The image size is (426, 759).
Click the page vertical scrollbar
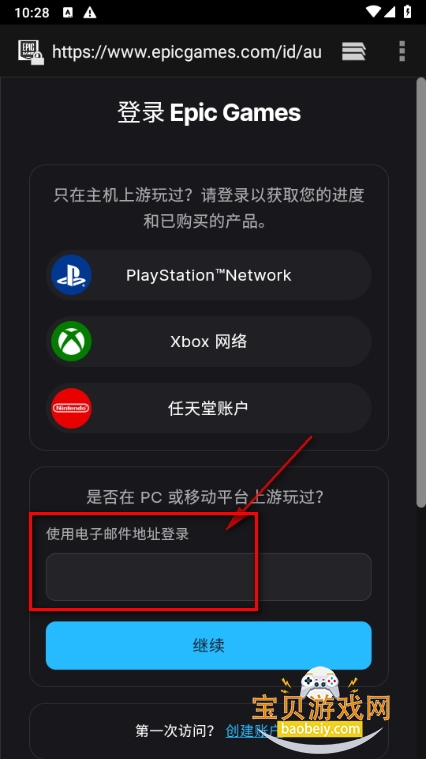click(x=421, y=292)
